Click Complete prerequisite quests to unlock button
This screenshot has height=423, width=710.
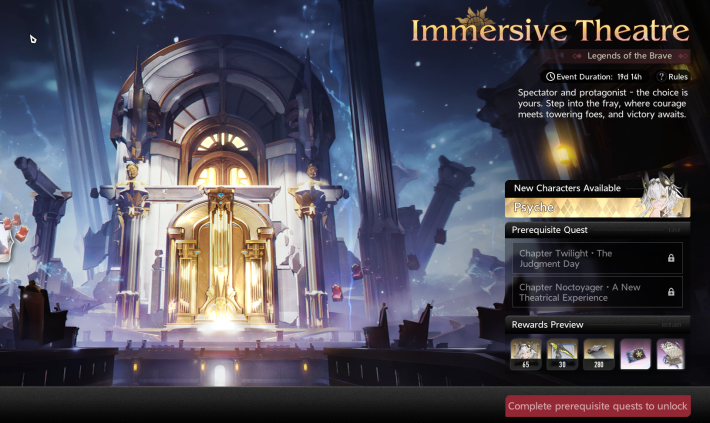(598, 406)
